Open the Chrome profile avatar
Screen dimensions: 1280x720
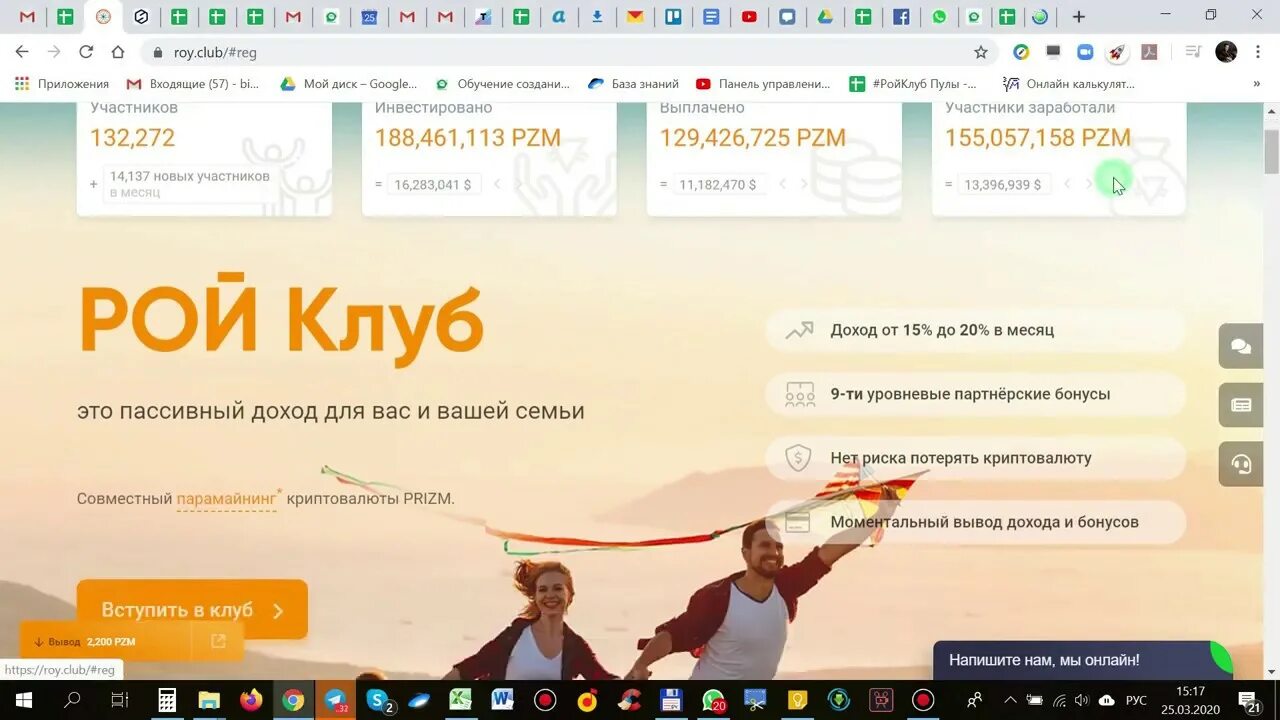[x=1226, y=52]
